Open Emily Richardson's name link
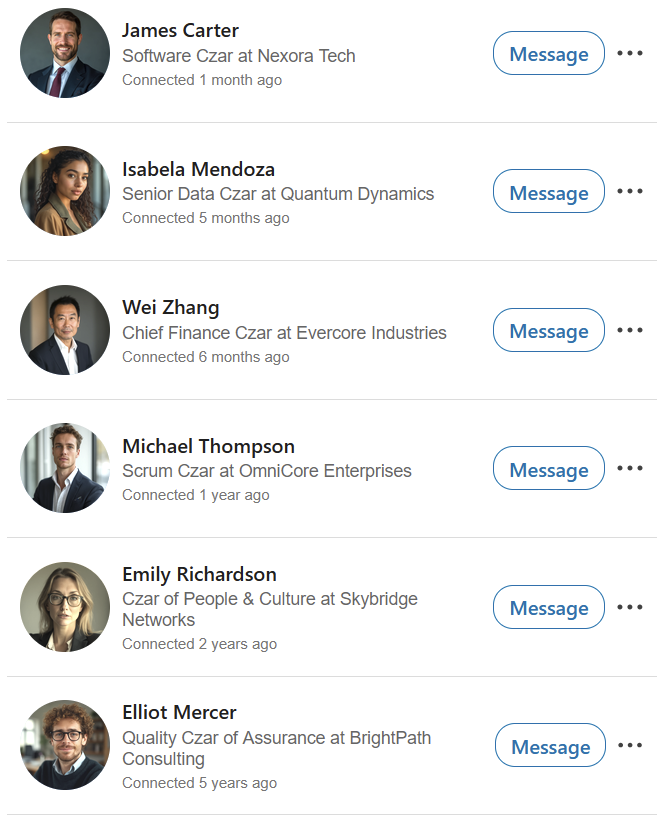Screen dimensions: 668x818 point(199,574)
